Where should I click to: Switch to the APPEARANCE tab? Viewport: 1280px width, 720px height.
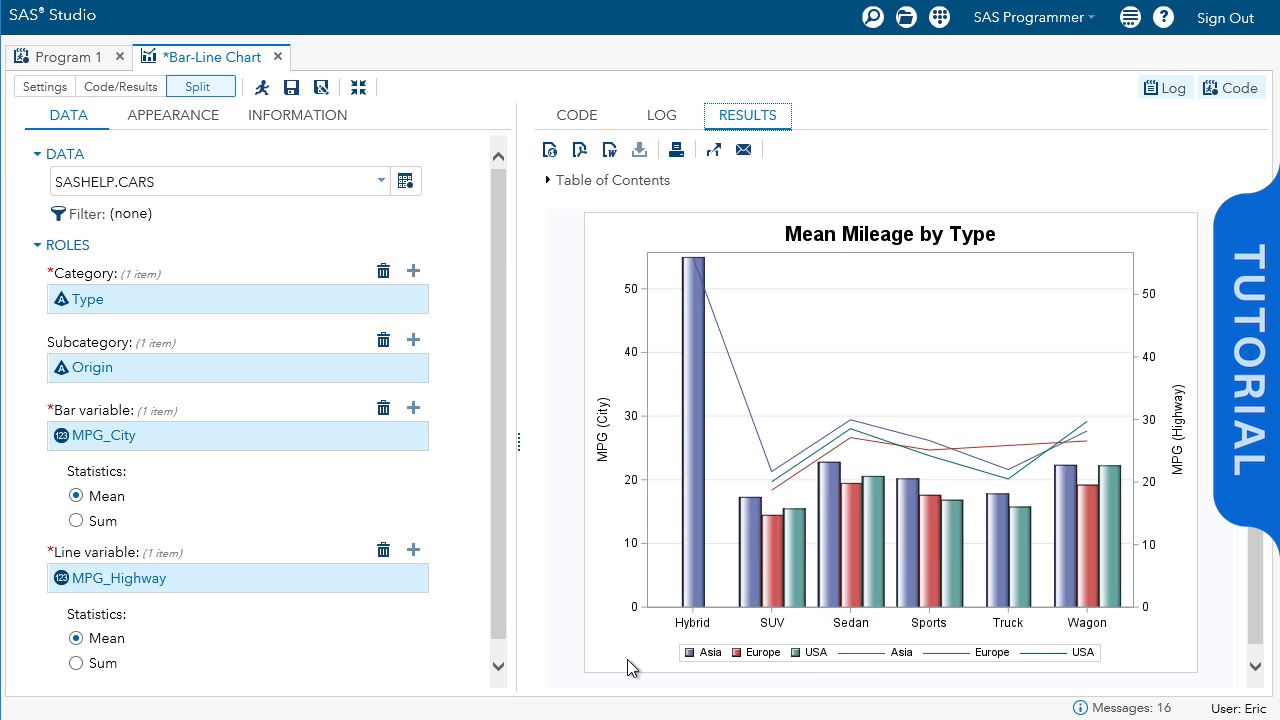point(173,115)
